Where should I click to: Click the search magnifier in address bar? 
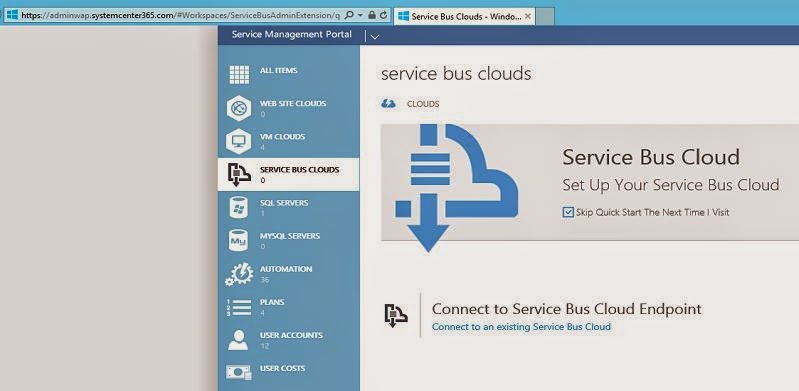(349, 15)
